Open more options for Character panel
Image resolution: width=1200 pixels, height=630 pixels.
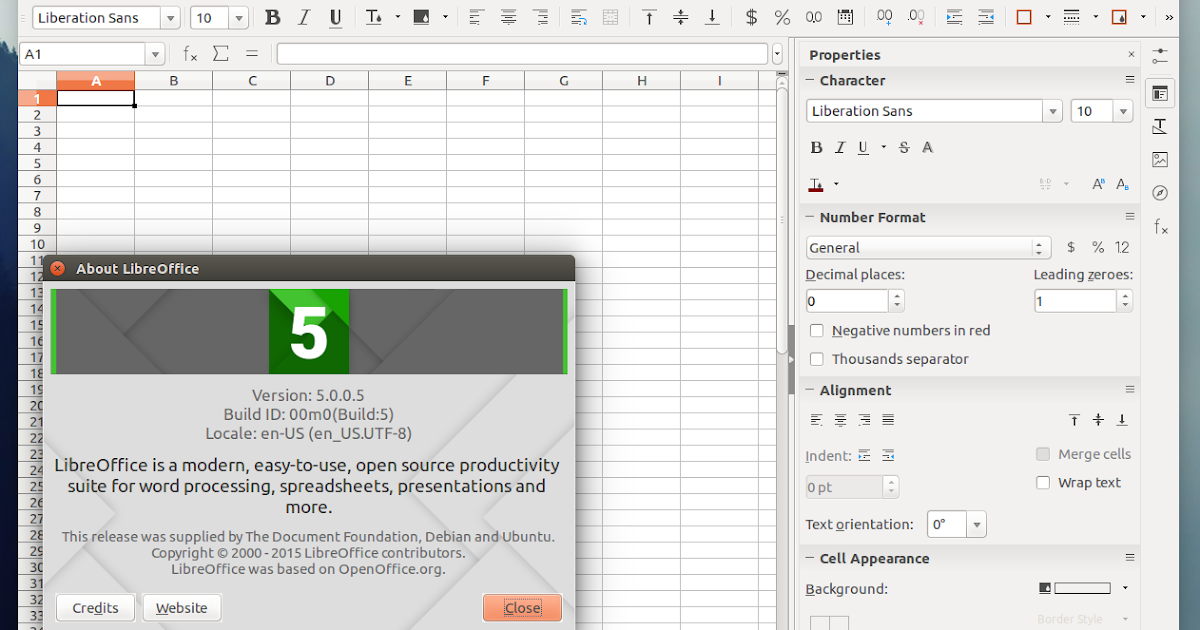coord(1130,80)
